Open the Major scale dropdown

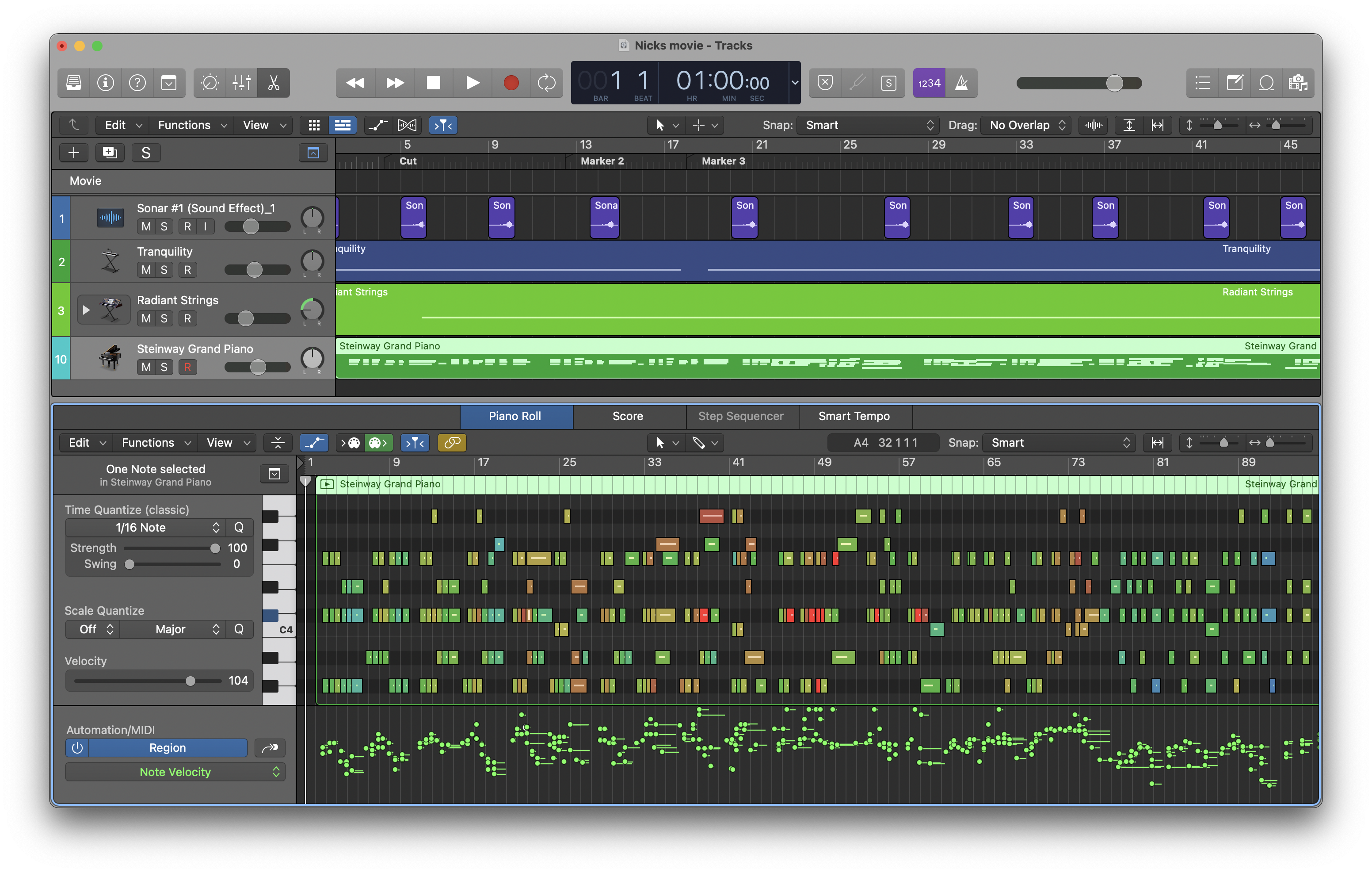tap(173, 629)
